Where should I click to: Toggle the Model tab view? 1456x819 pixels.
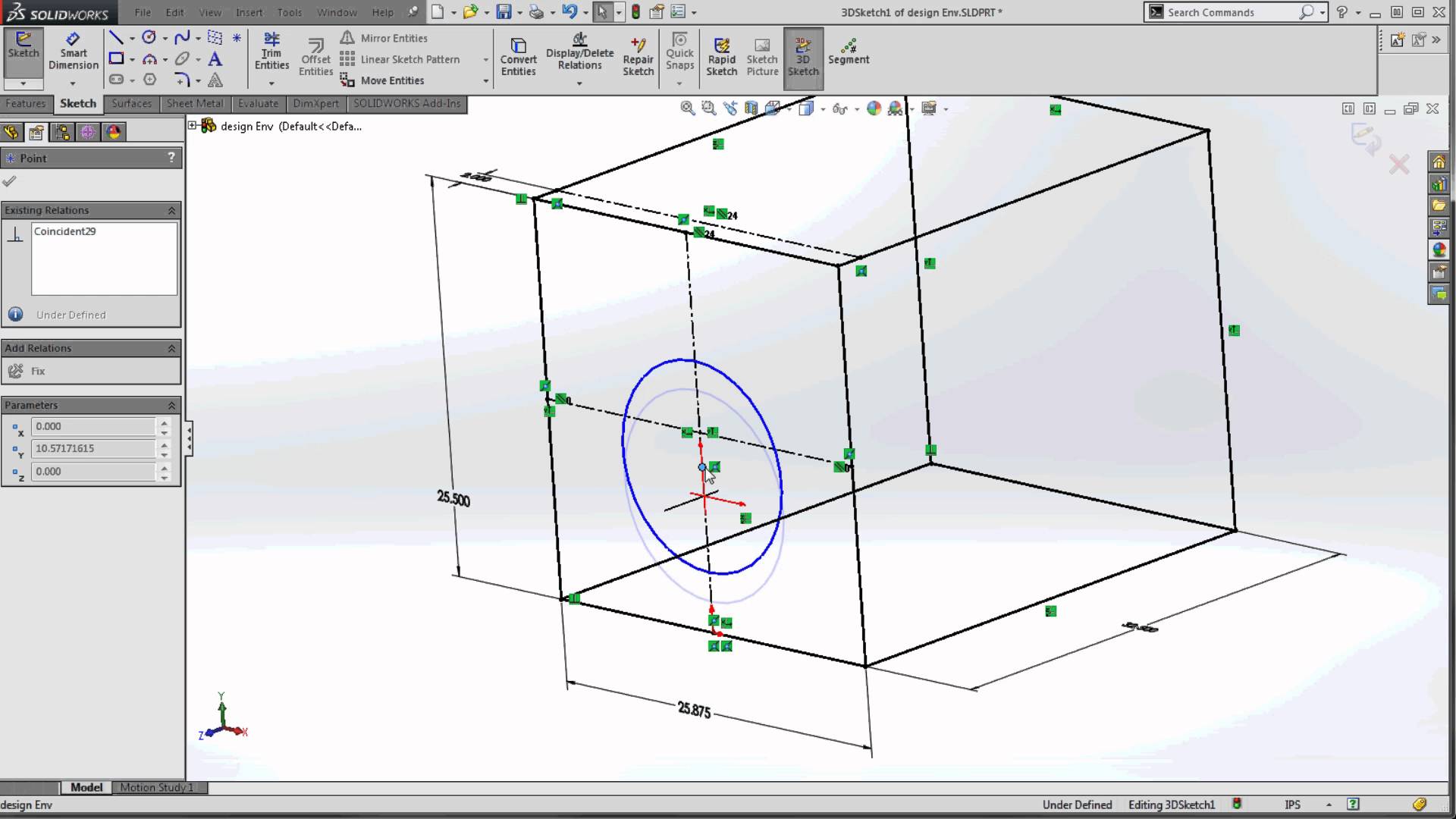tap(86, 787)
